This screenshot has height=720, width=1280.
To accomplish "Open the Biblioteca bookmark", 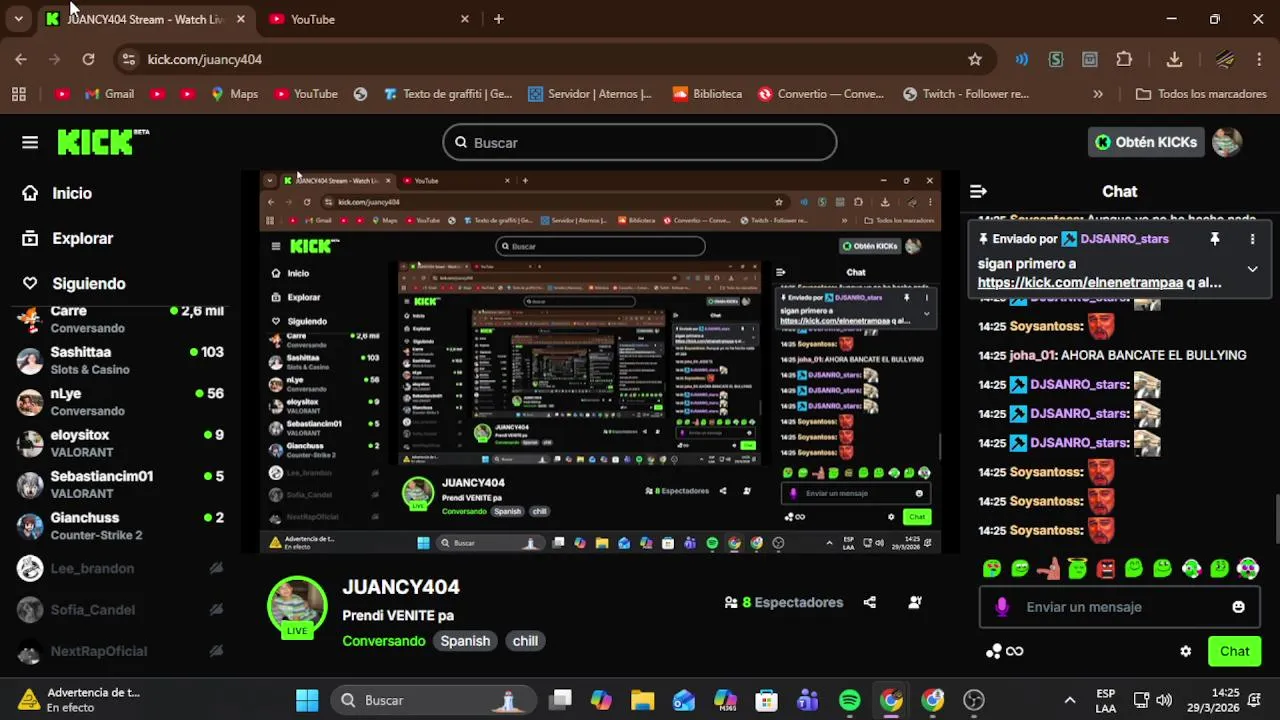I will tap(707, 94).
